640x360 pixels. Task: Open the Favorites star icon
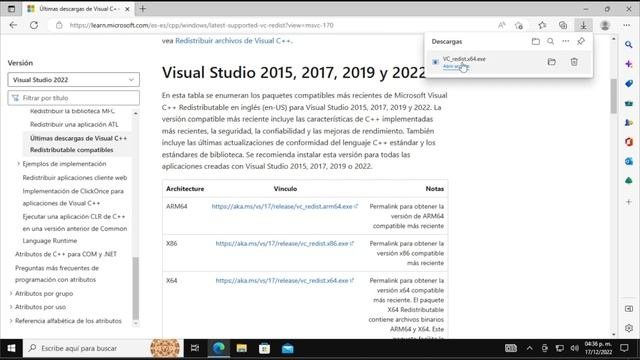542,25
